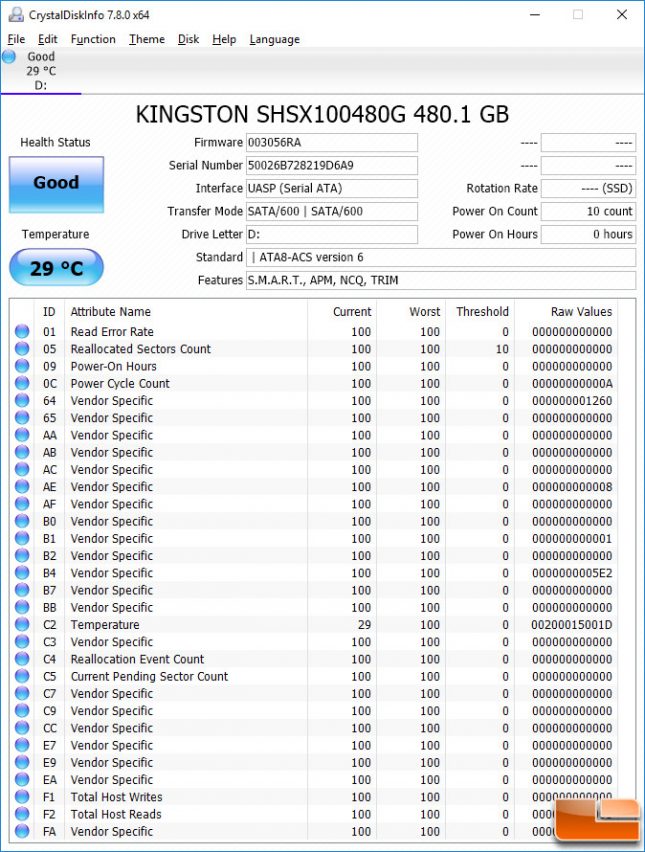Click the Power On Hours field 0 hours
The height and width of the screenshot is (852, 645).
point(588,234)
